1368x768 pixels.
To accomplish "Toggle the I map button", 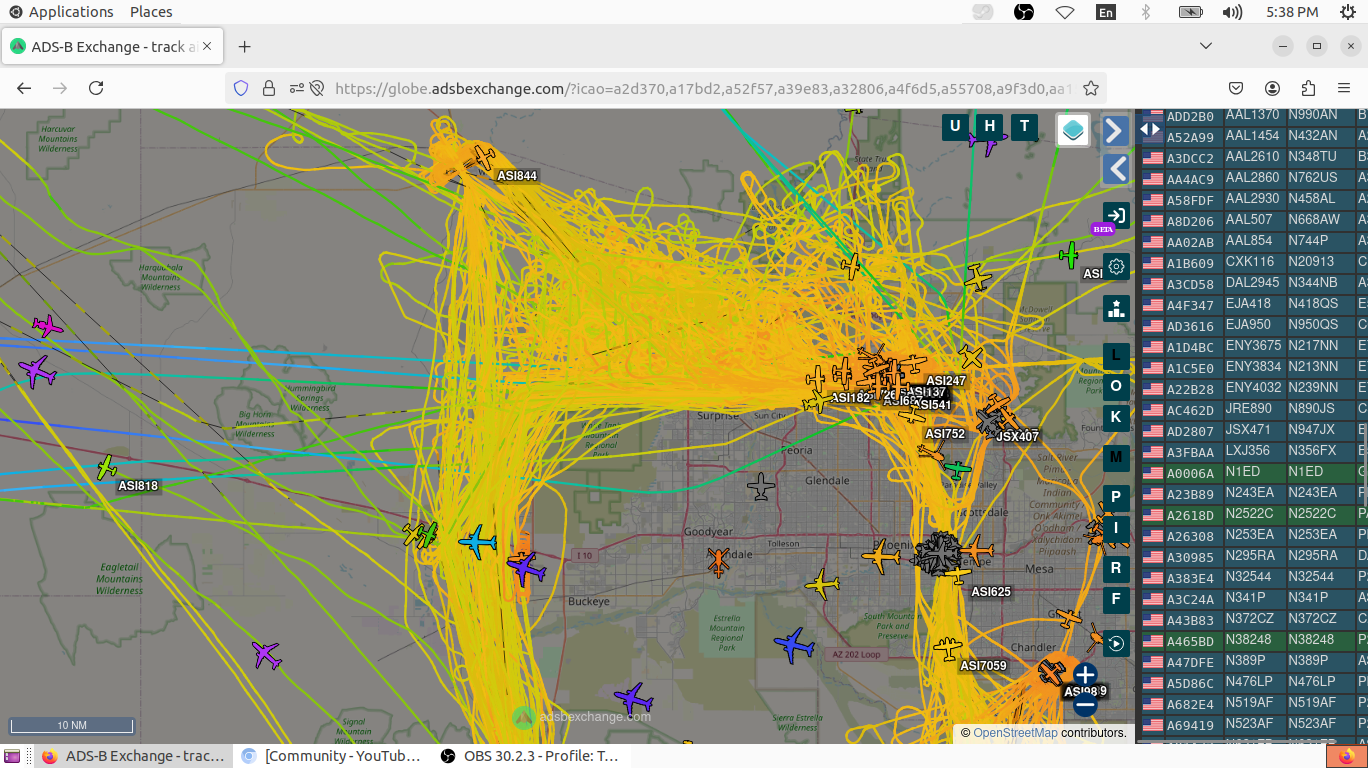I will coord(1116,528).
